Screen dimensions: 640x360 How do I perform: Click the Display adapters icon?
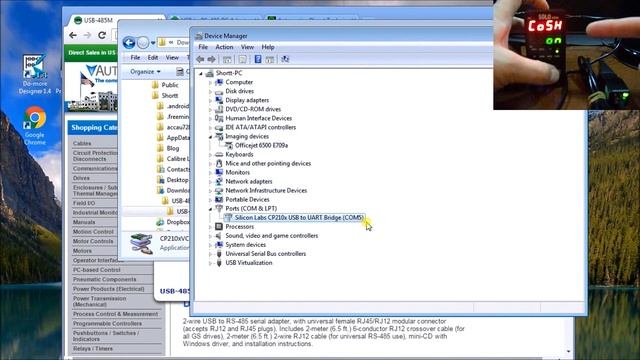pos(219,100)
